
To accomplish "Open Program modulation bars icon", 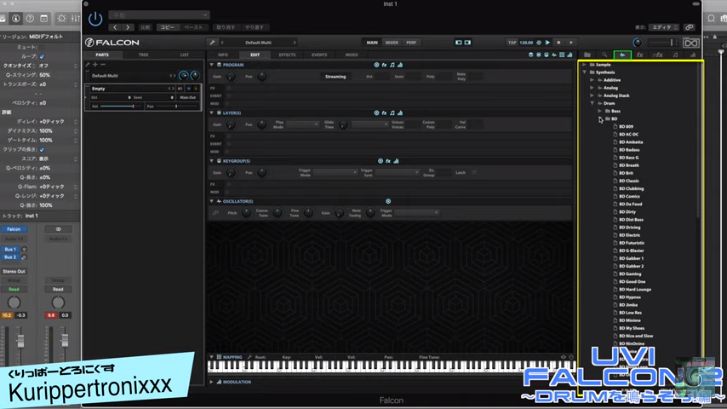I will (x=400, y=65).
